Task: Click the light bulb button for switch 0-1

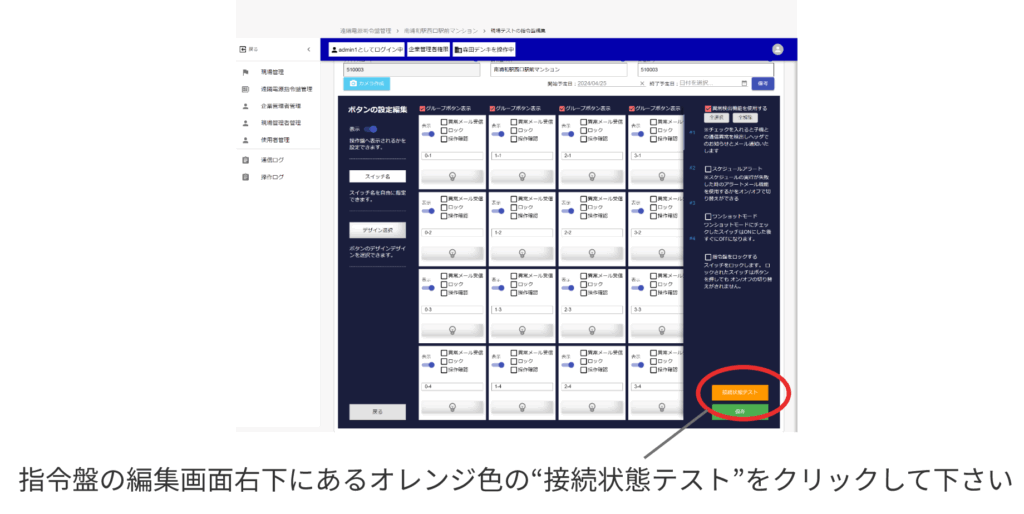Action: (x=452, y=175)
